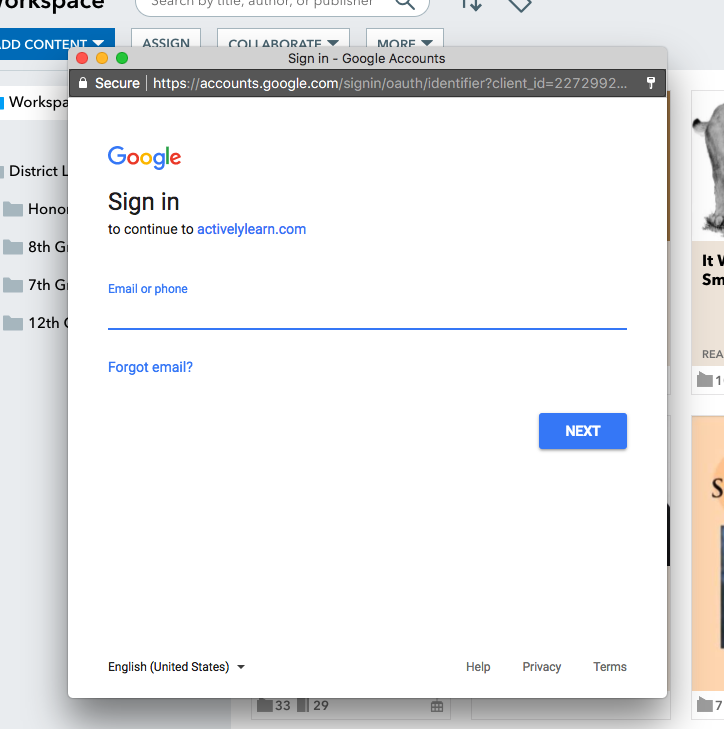Click the sort arrows icon in background toolbar
The image size is (724, 729).
click(471, 5)
